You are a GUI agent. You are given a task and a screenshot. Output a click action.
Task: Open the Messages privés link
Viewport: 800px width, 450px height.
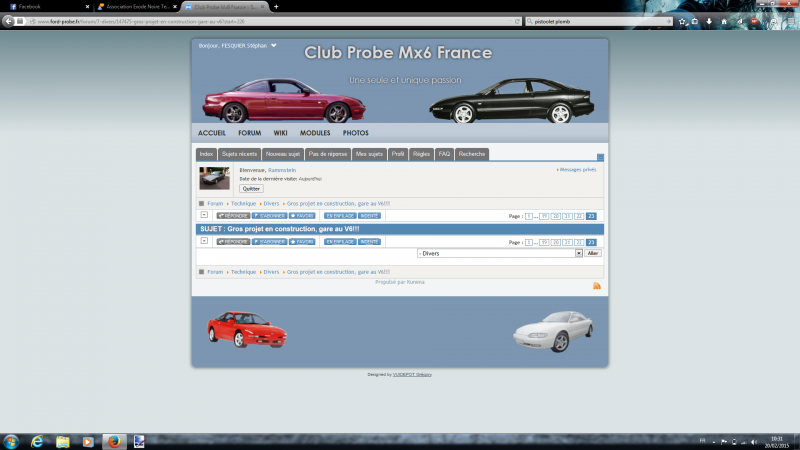(x=578, y=169)
